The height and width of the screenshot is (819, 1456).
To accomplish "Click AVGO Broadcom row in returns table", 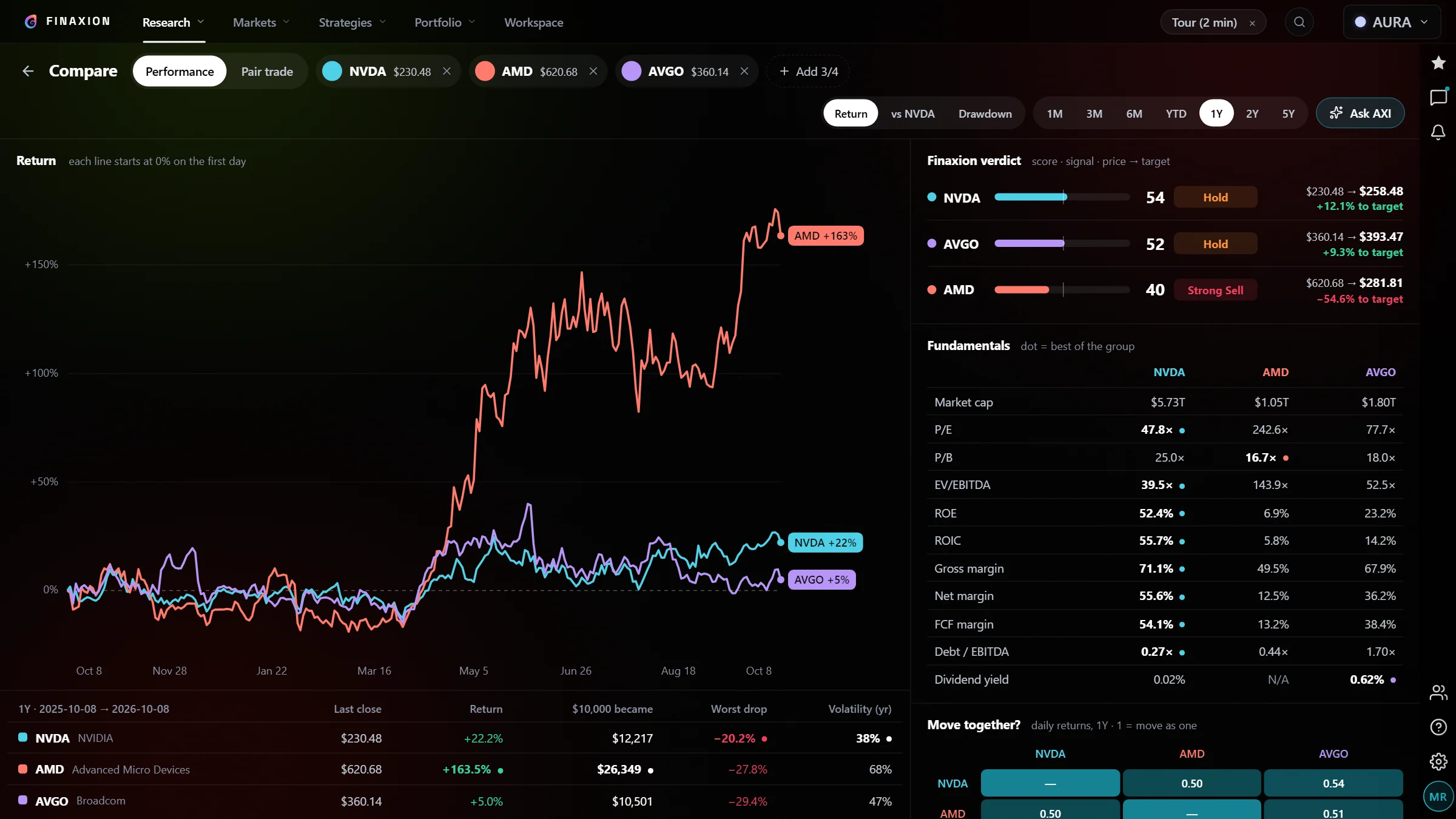I will click(455, 801).
